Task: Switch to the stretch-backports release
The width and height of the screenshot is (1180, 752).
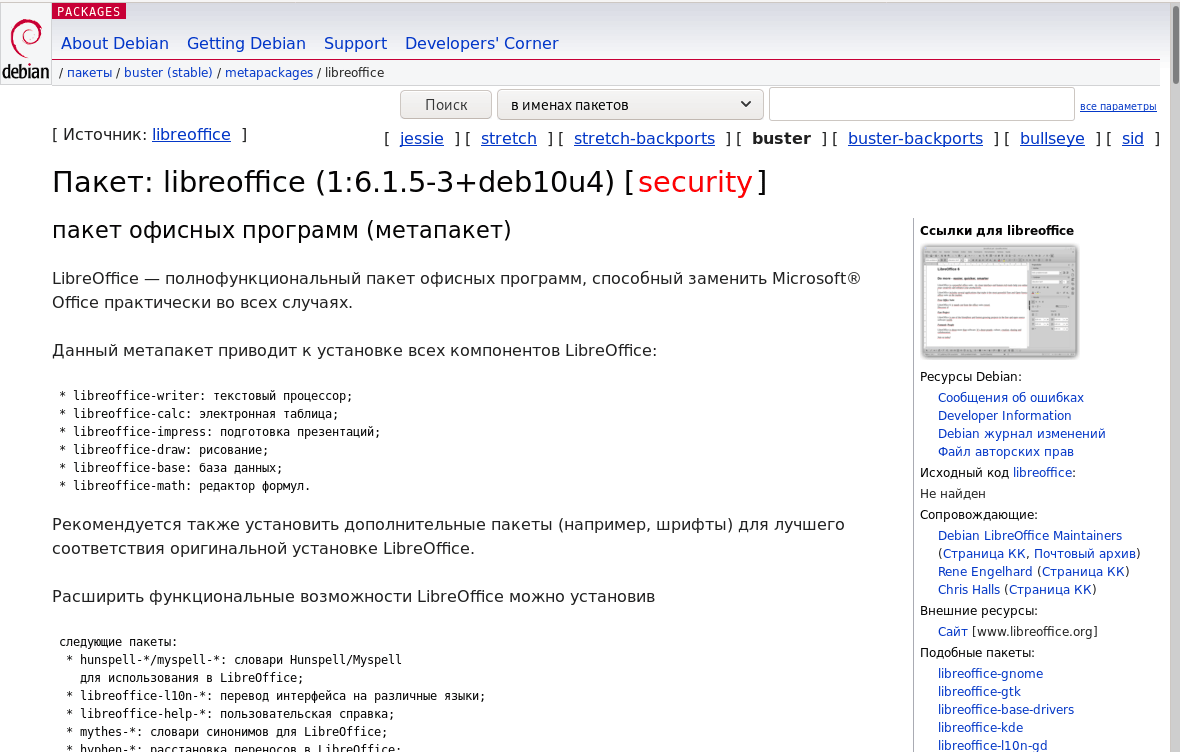Action: tap(644, 138)
